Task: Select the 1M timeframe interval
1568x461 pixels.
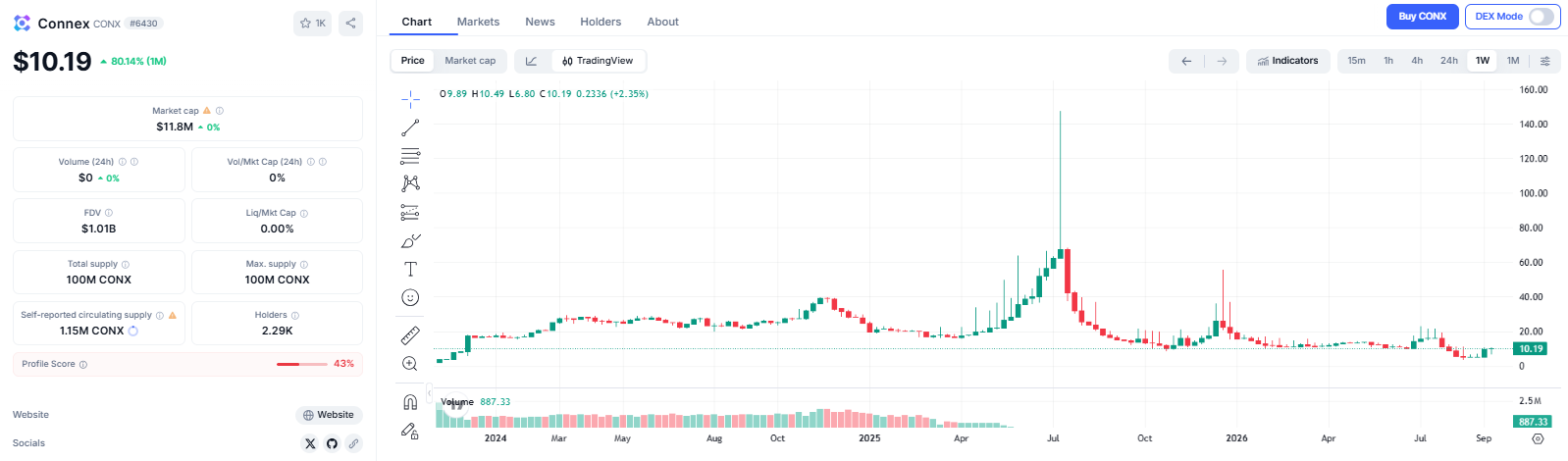Action: click(1513, 61)
